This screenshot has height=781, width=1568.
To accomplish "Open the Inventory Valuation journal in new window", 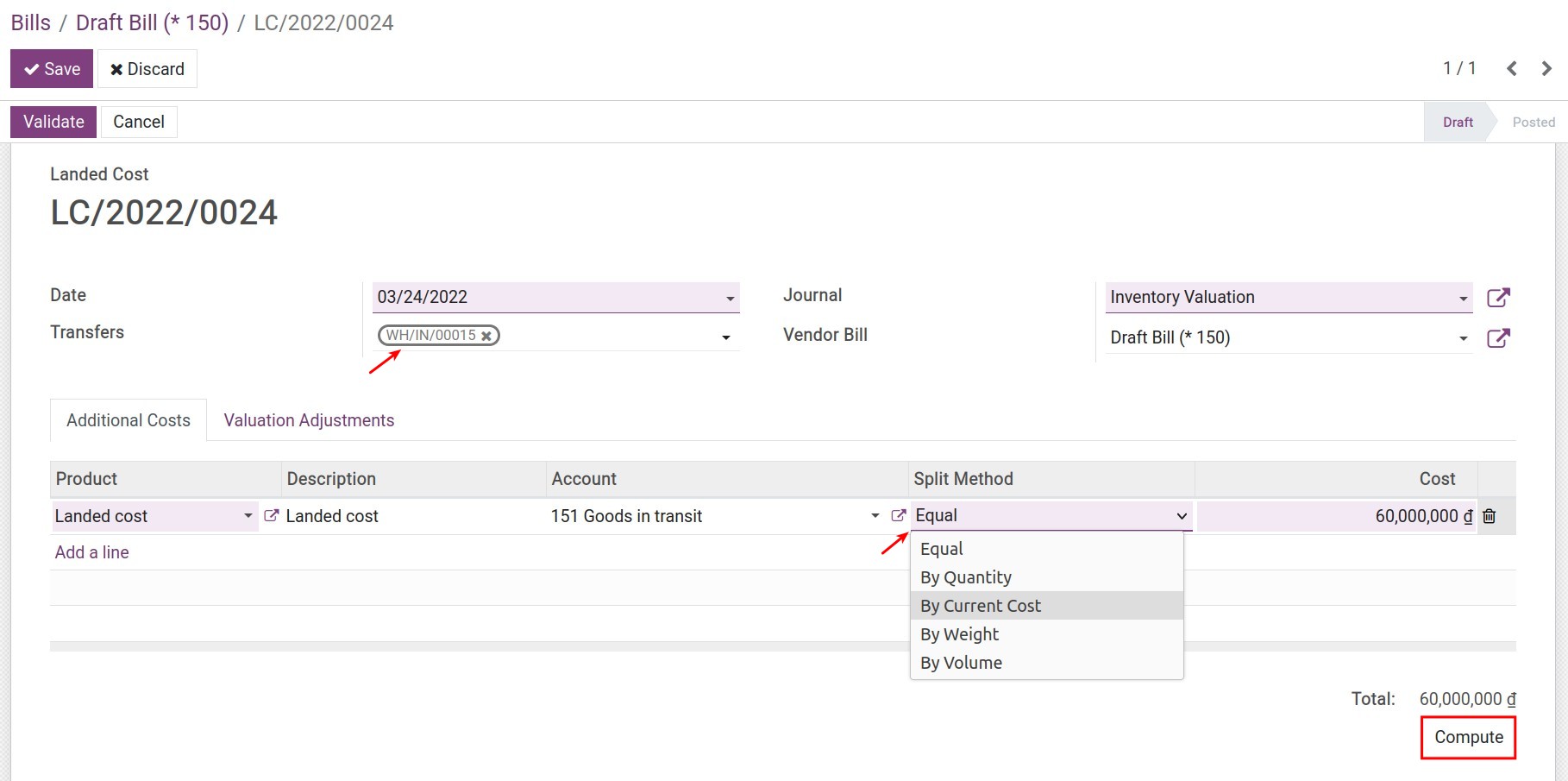I will (1499, 297).
